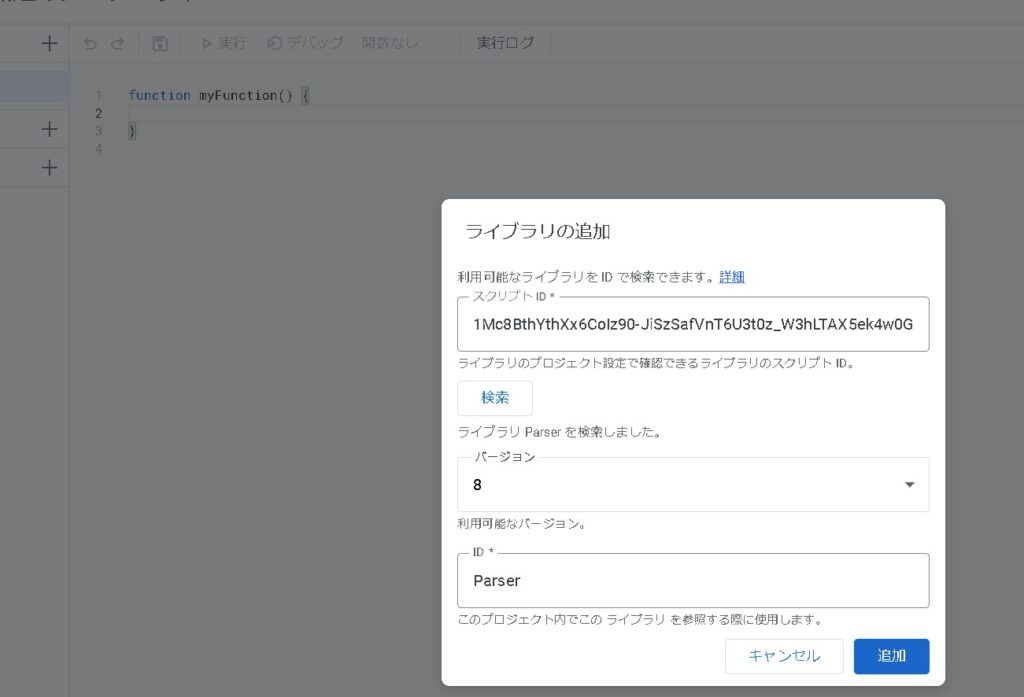Confirm the library with the 追加 button

891,656
